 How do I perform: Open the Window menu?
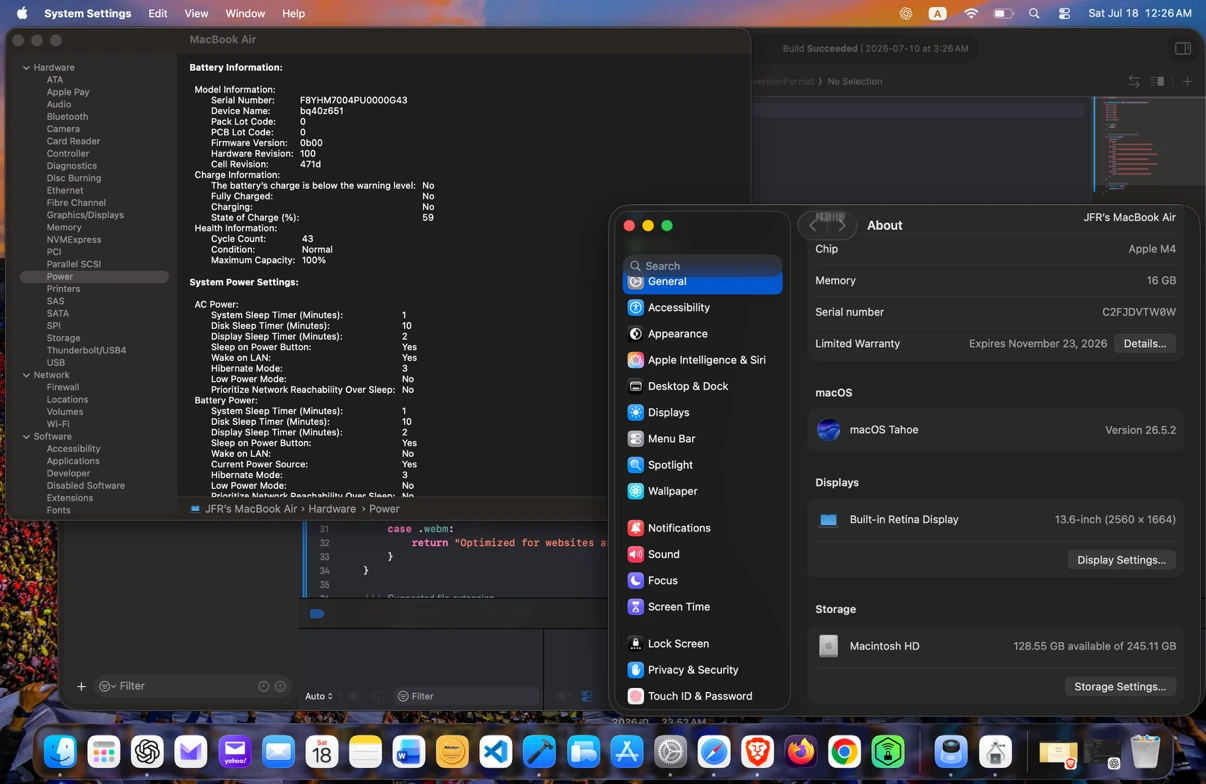[x=245, y=13]
